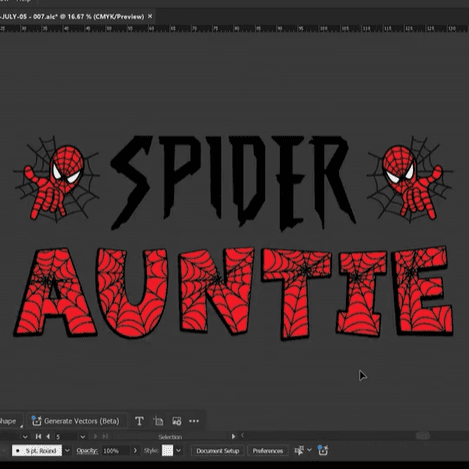Open the artboard number dropdown
Screen dimensions: 469x469
pos(83,437)
